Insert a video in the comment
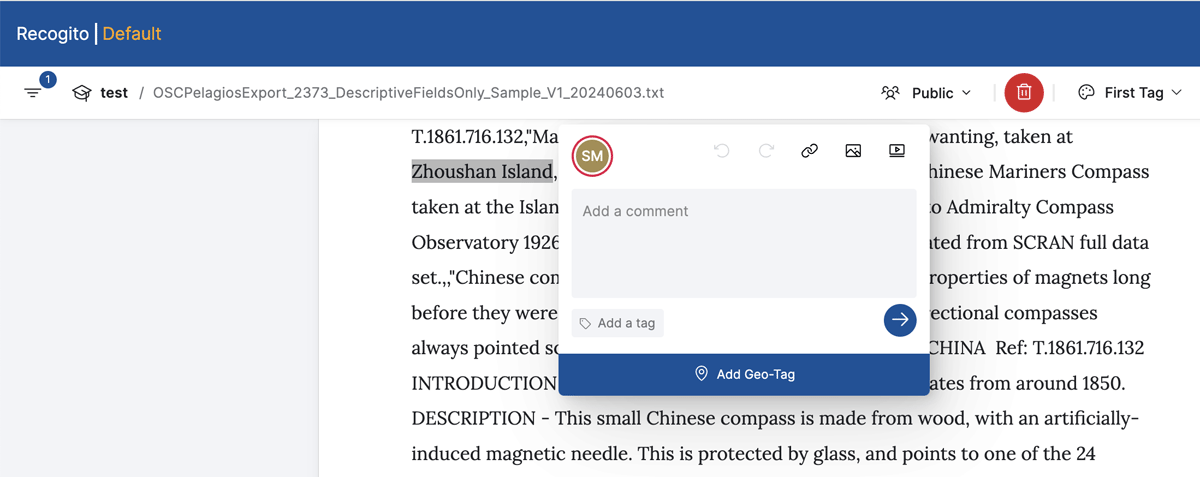1200x477 pixels. pos(897,151)
